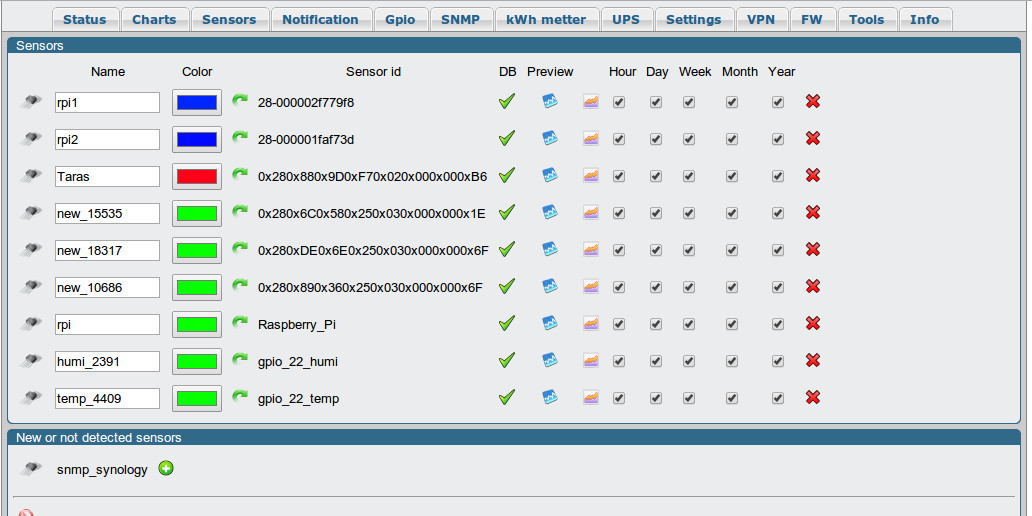Switch to the SNMP tab
1032x516 pixels.
pos(460,19)
